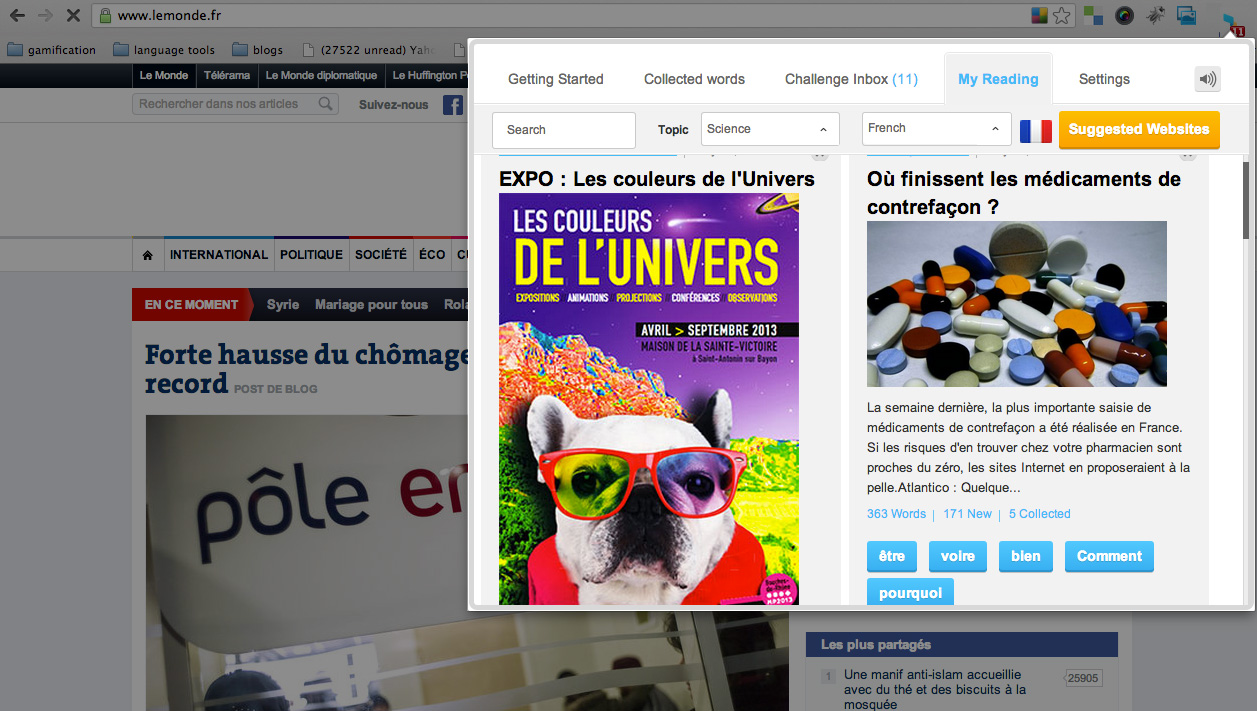Open the blogs bookmarks folder
The height and width of the screenshot is (711, 1257).
point(257,50)
